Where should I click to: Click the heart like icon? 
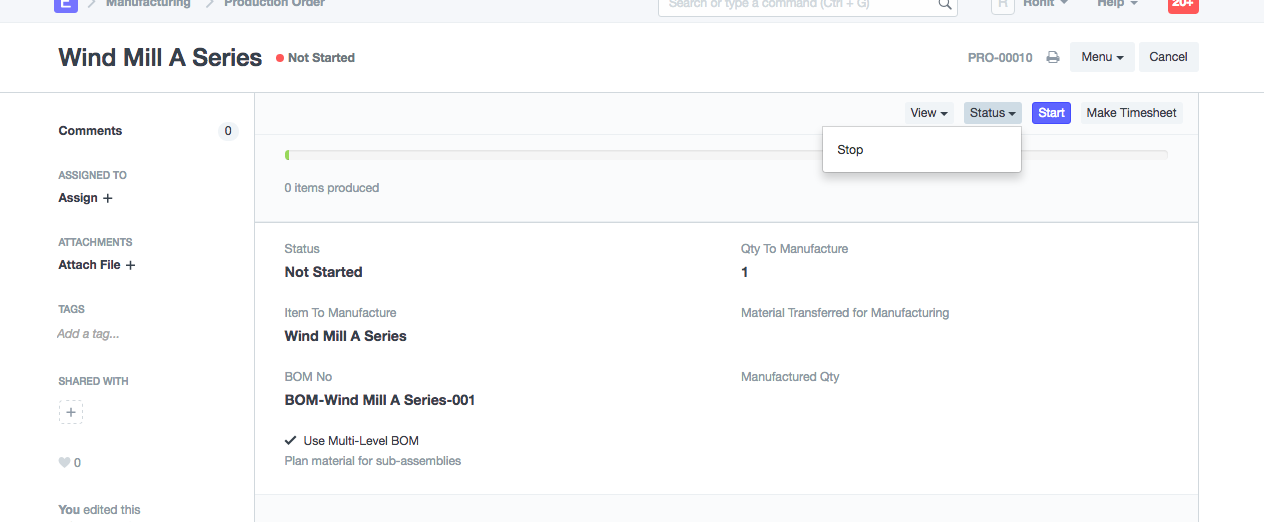(x=64, y=463)
